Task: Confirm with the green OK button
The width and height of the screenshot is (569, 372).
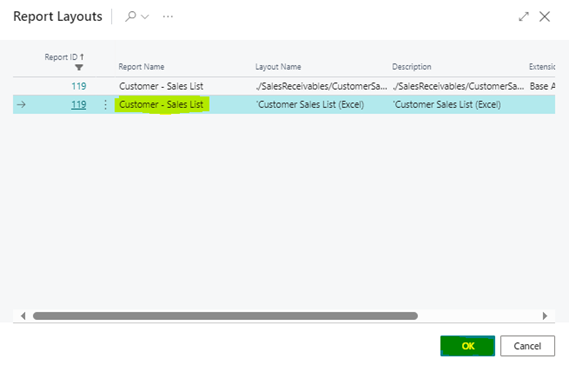Action: pos(467,346)
